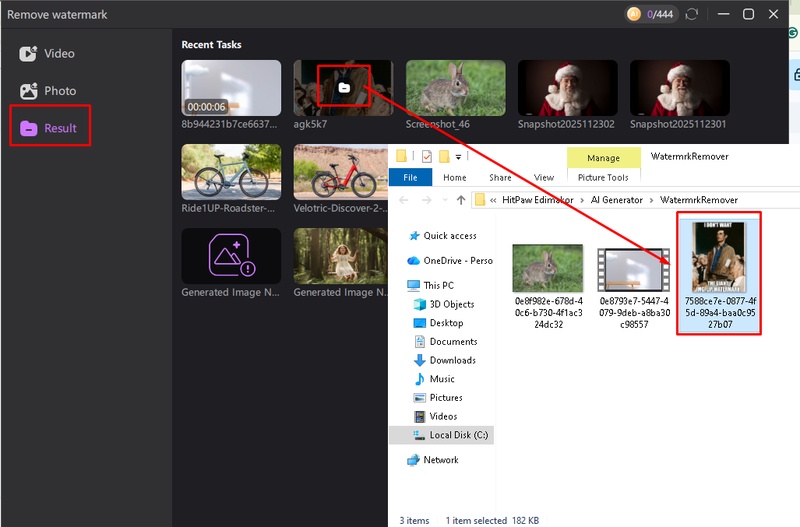Open the 8b944231b7ce6637 video task thumbnail
The image size is (800, 527).
click(x=231, y=88)
